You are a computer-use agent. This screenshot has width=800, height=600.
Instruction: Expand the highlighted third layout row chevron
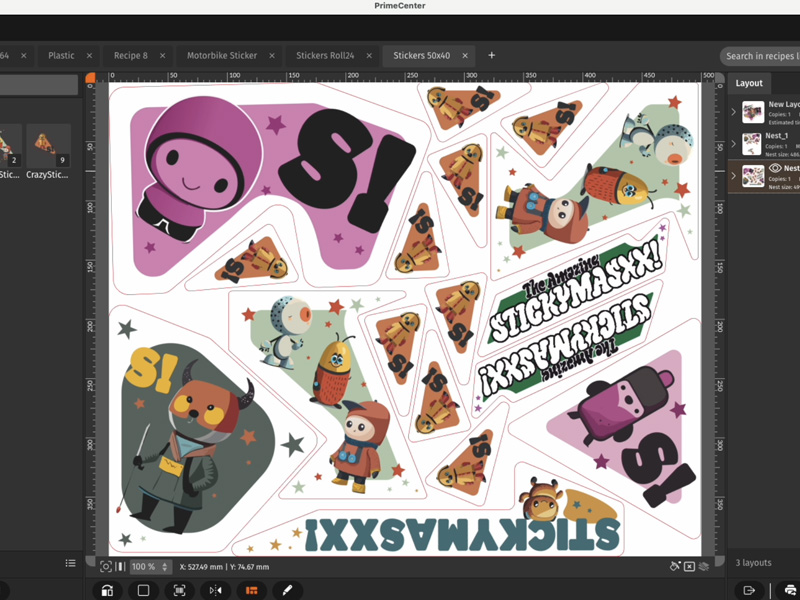coord(734,176)
